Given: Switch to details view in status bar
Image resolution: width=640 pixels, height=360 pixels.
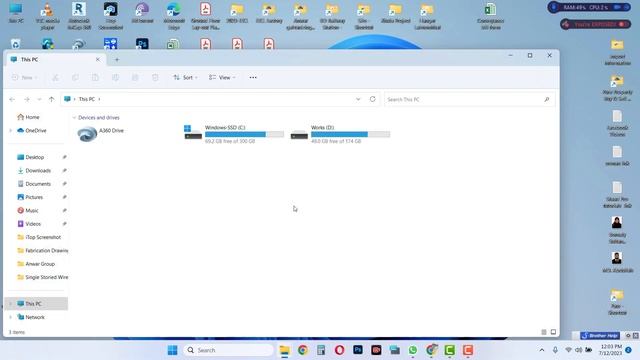Looking at the screenshot, I should point(544,332).
